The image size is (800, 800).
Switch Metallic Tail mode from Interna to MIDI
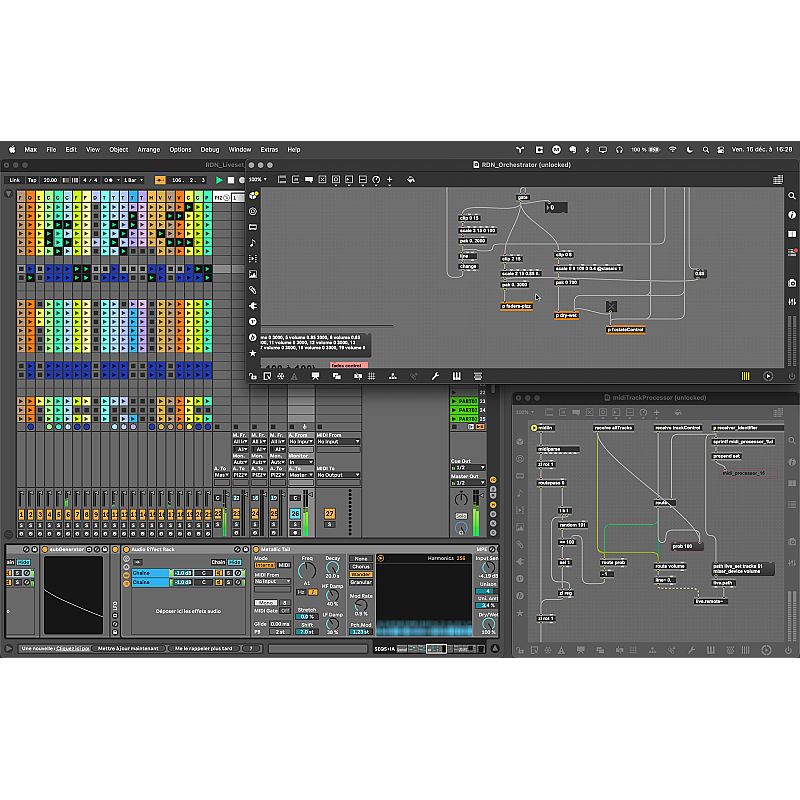[x=284, y=565]
